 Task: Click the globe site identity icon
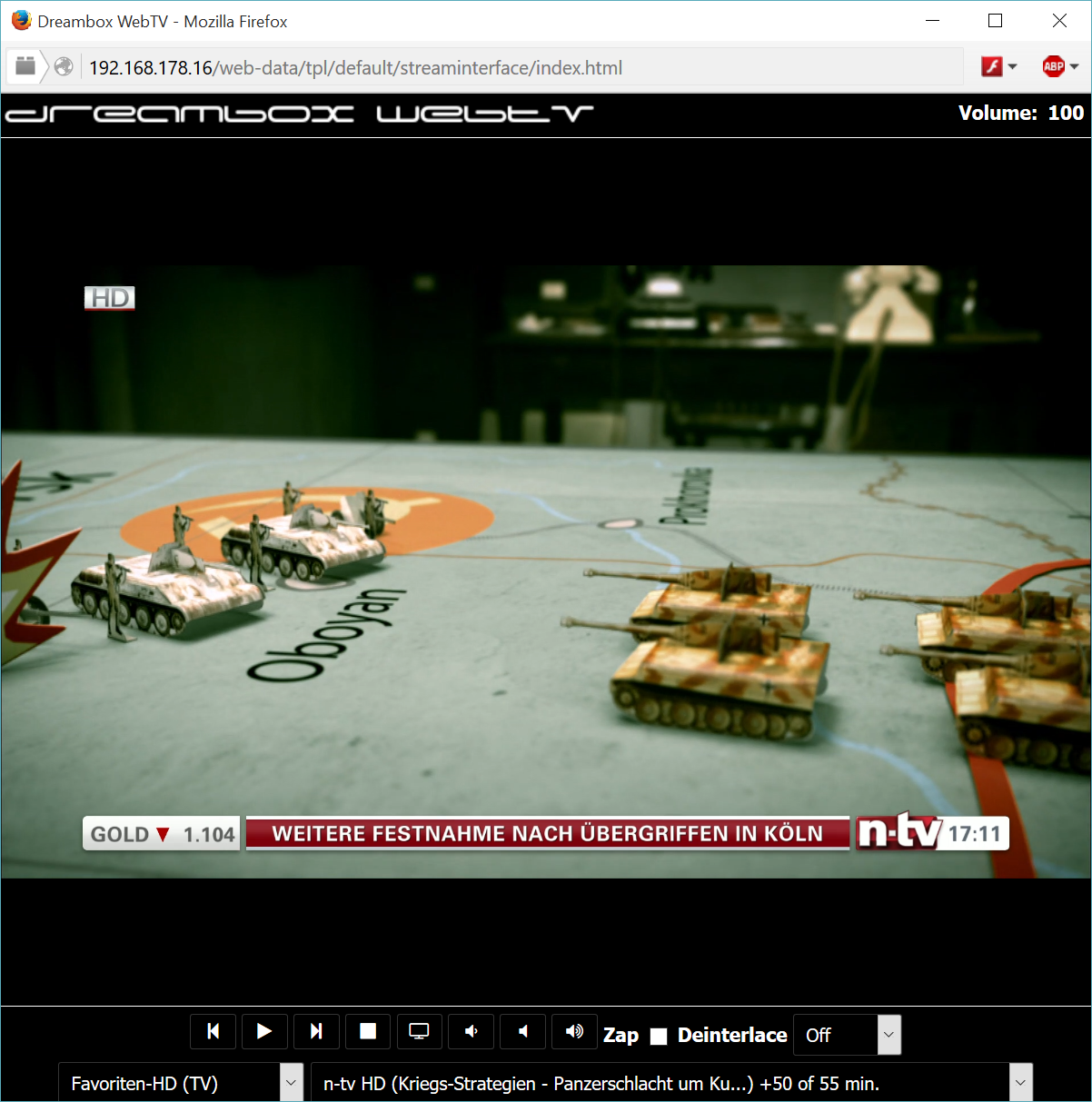click(x=64, y=66)
